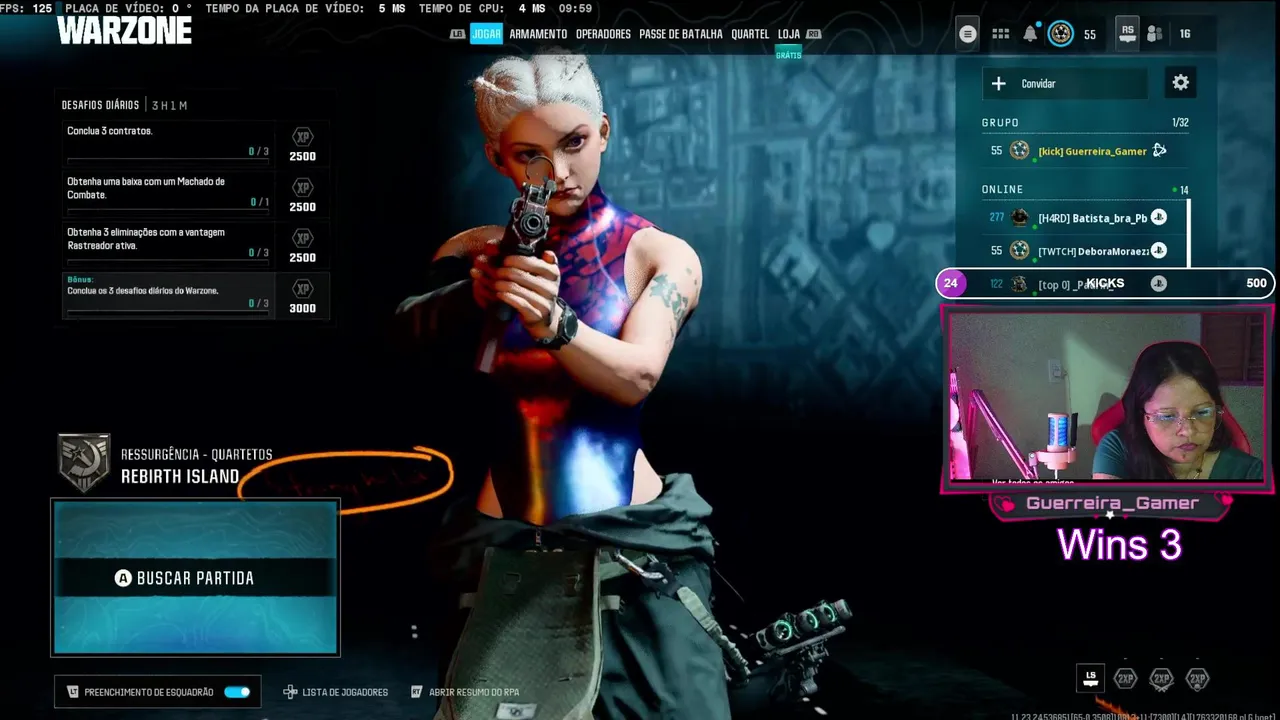The width and height of the screenshot is (1280, 720).
Task: Click XP icon for bonus daily challenge
Action: [x=302, y=288]
